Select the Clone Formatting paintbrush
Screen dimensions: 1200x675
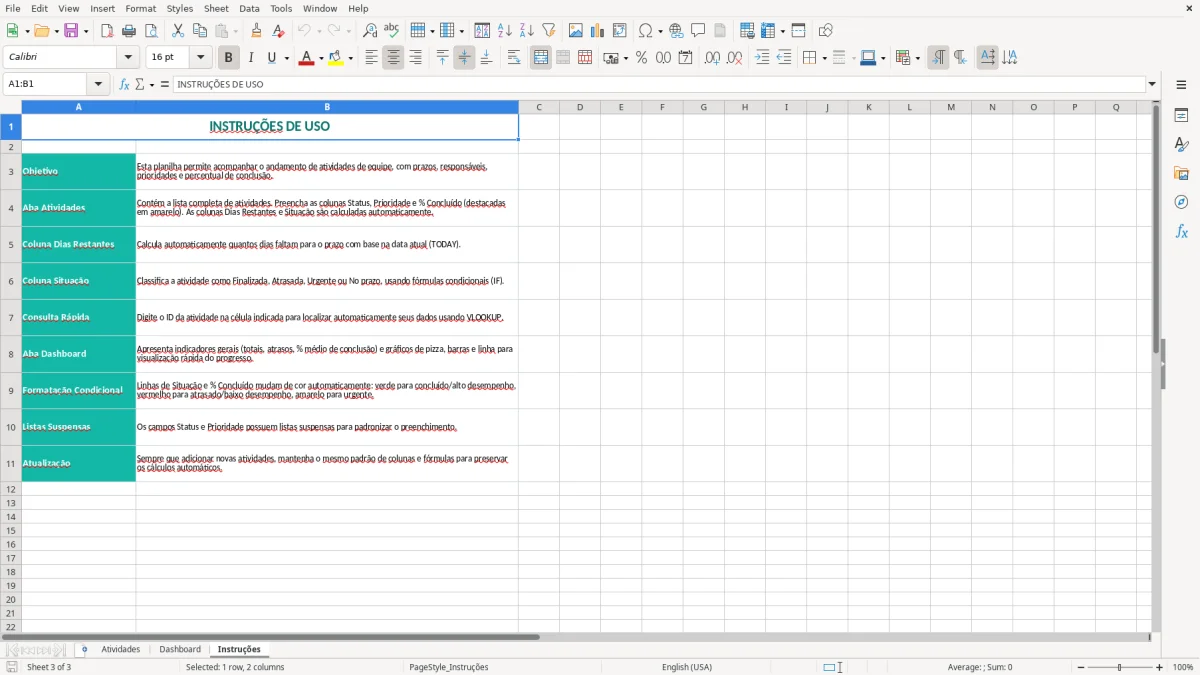click(x=257, y=31)
